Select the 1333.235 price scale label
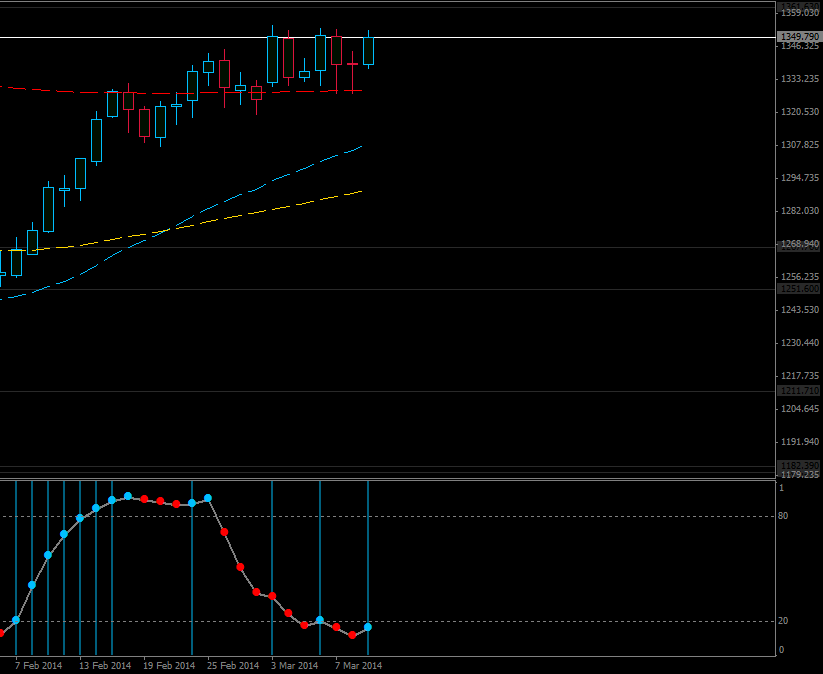The width and height of the screenshot is (823, 674). (800, 79)
